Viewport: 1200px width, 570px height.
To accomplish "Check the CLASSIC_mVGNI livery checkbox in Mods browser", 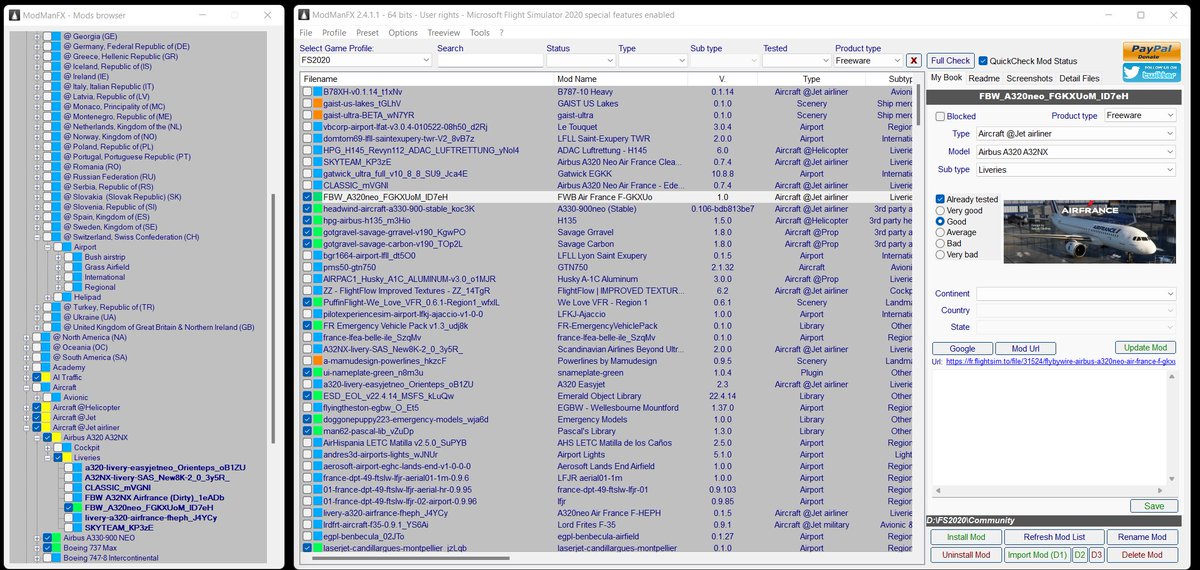I will pos(69,487).
